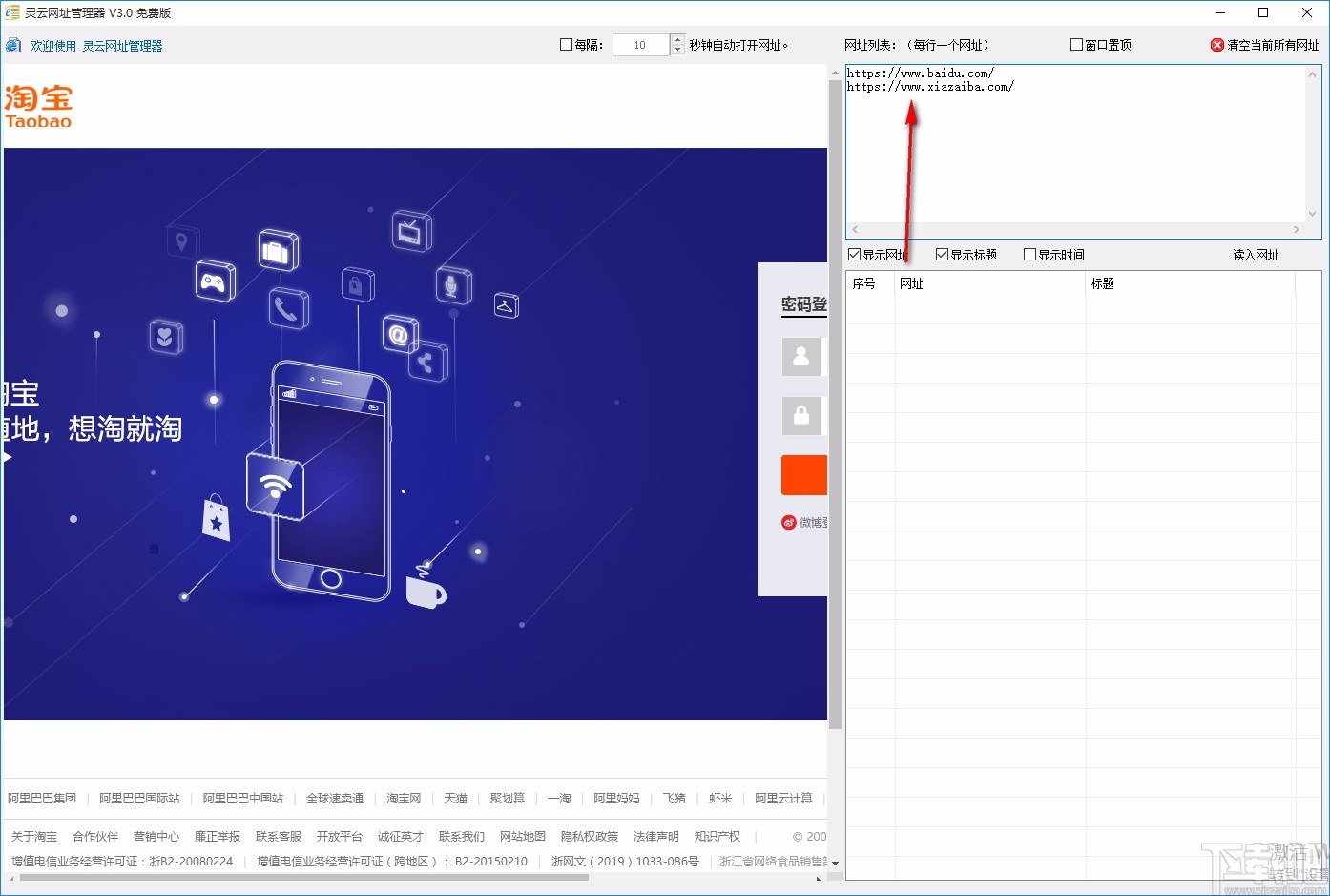This screenshot has width=1330, height=896.
Task: Open the 阿里巴巴中国站 footer link
Action: (242, 798)
